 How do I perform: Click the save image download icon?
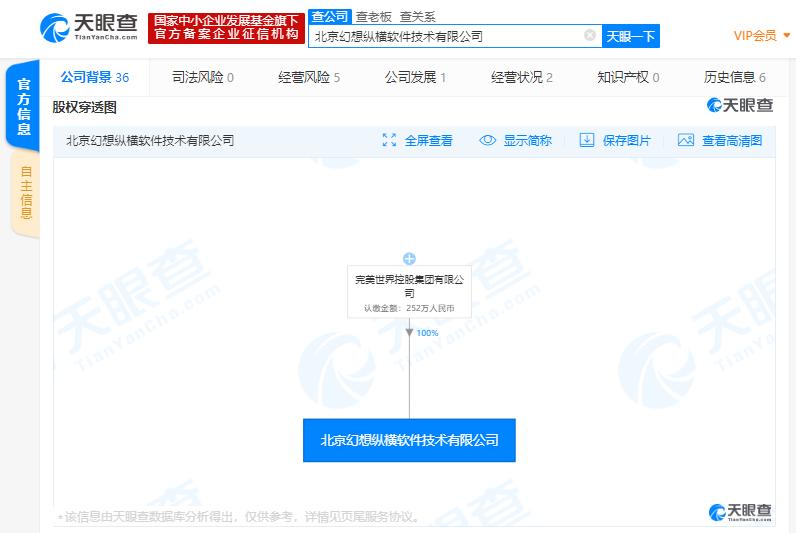[x=587, y=140]
